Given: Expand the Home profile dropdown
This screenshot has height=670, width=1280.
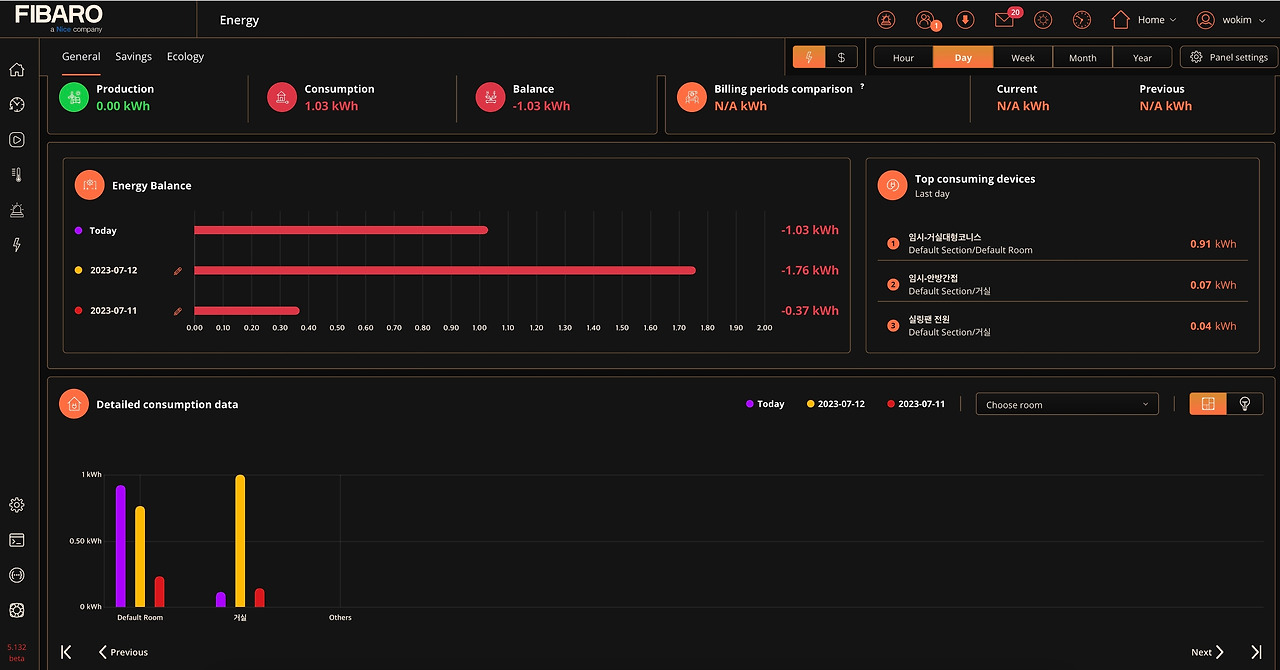Looking at the screenshot, I should click(1144, 20).
